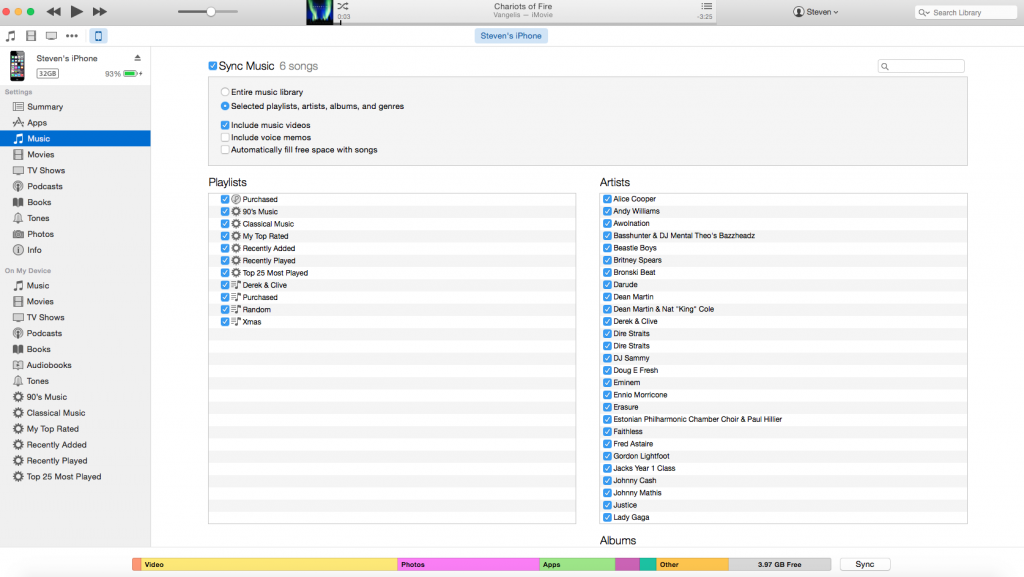
Task: Uncheck the Sync Music checkbox
Action: coord(213,64)
